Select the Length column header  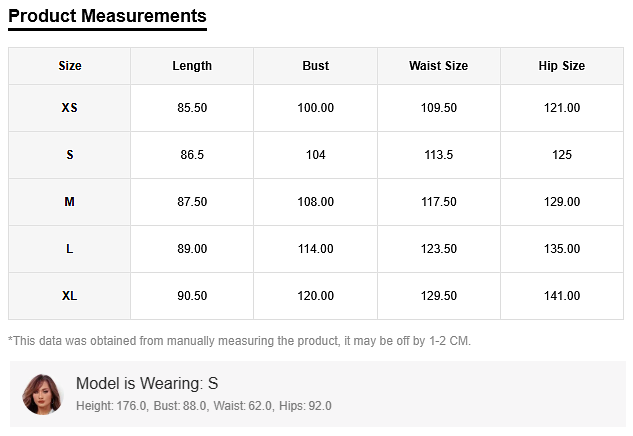[192, 66]
